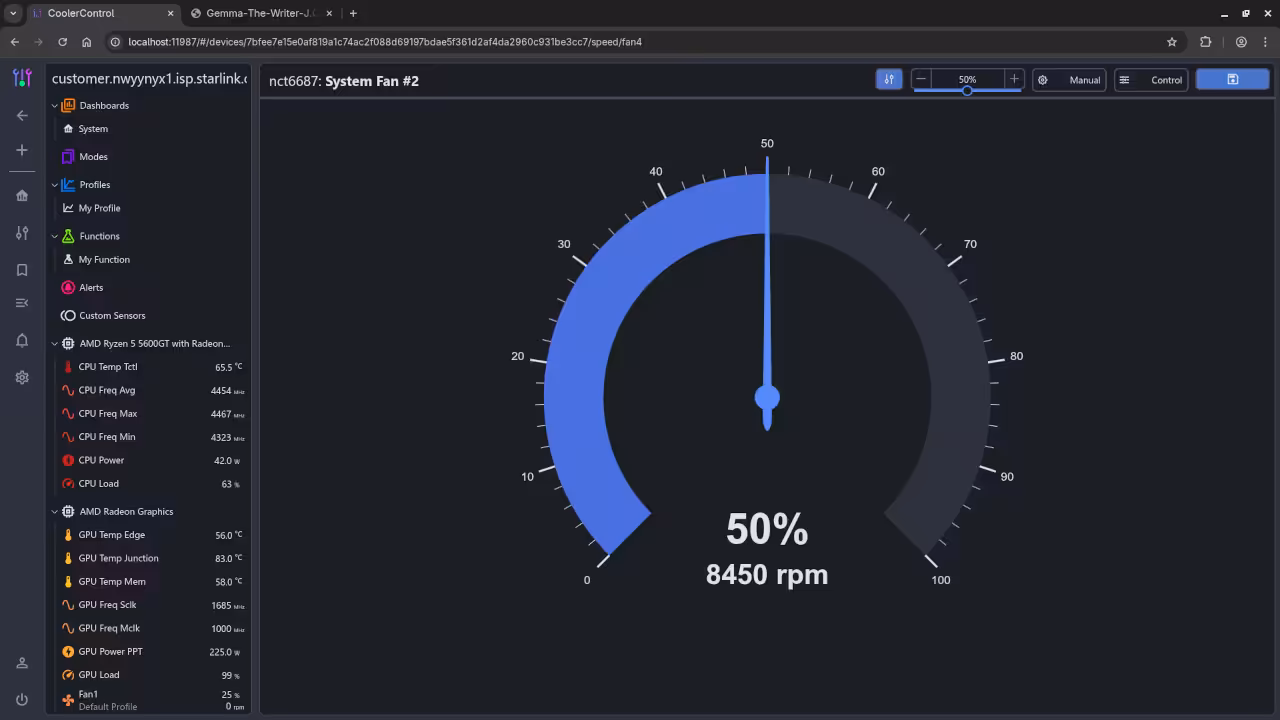Click the power icon at sidebar bottom
The image size is (1280, 720).
[x=22, y=699]
